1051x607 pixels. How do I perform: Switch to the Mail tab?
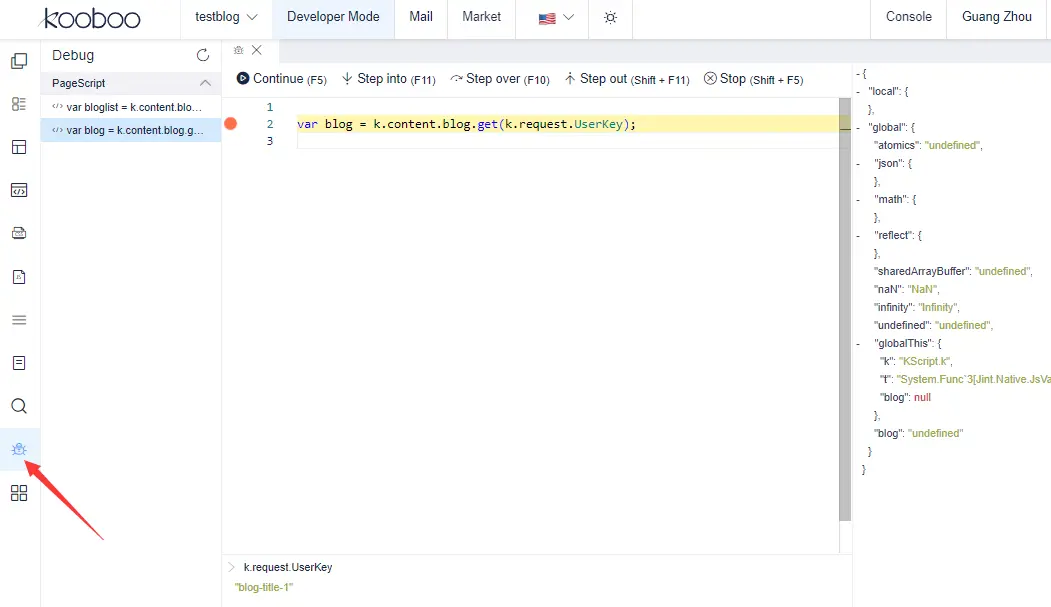pyautogui.click(x=421, y=17)
